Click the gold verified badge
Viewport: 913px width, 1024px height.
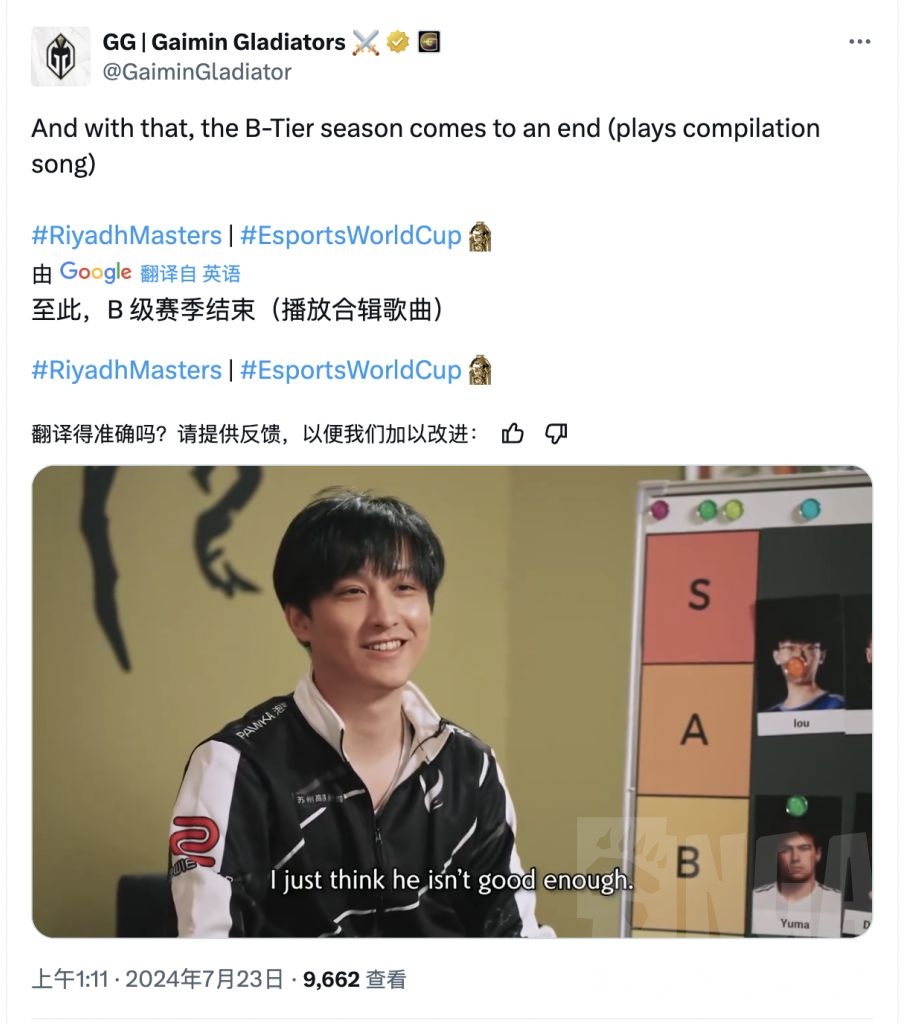pos(398,42)
